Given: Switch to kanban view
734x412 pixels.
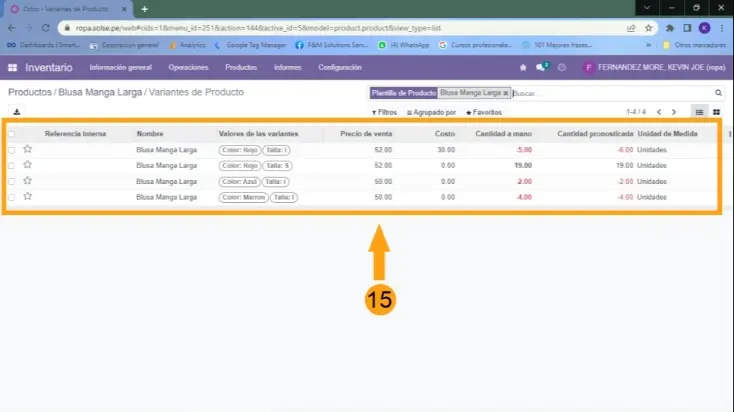Looking at the screenshot, I should coord(716,112).
